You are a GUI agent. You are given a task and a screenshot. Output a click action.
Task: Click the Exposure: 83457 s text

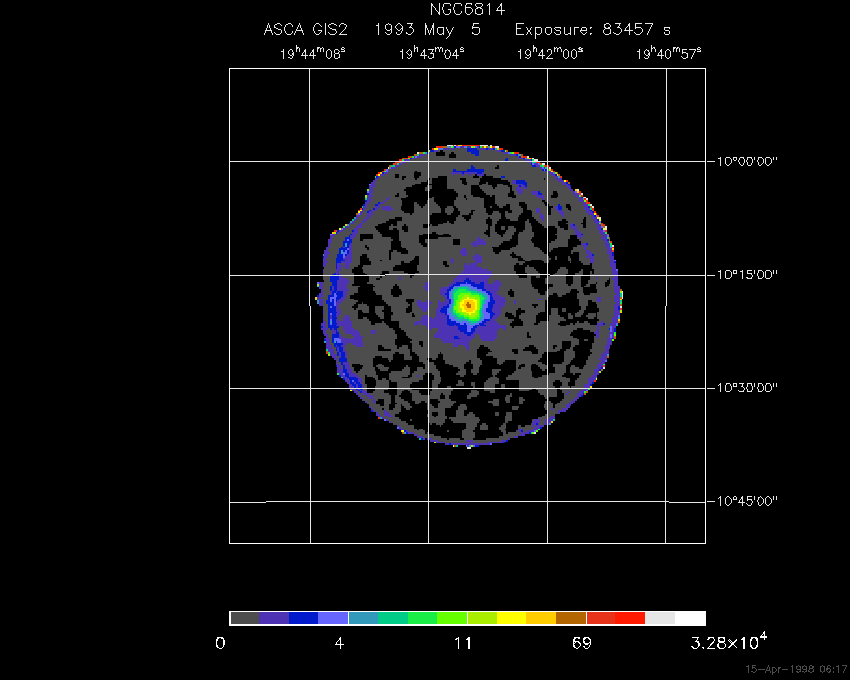pos(593,29)
